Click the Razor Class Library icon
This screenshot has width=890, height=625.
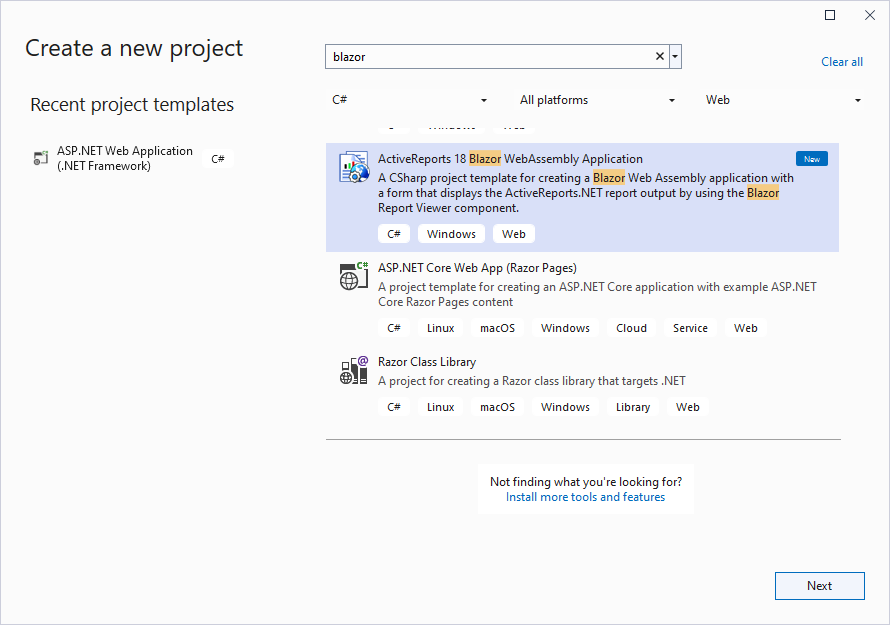pyautogui.click(x=354, y=370)
